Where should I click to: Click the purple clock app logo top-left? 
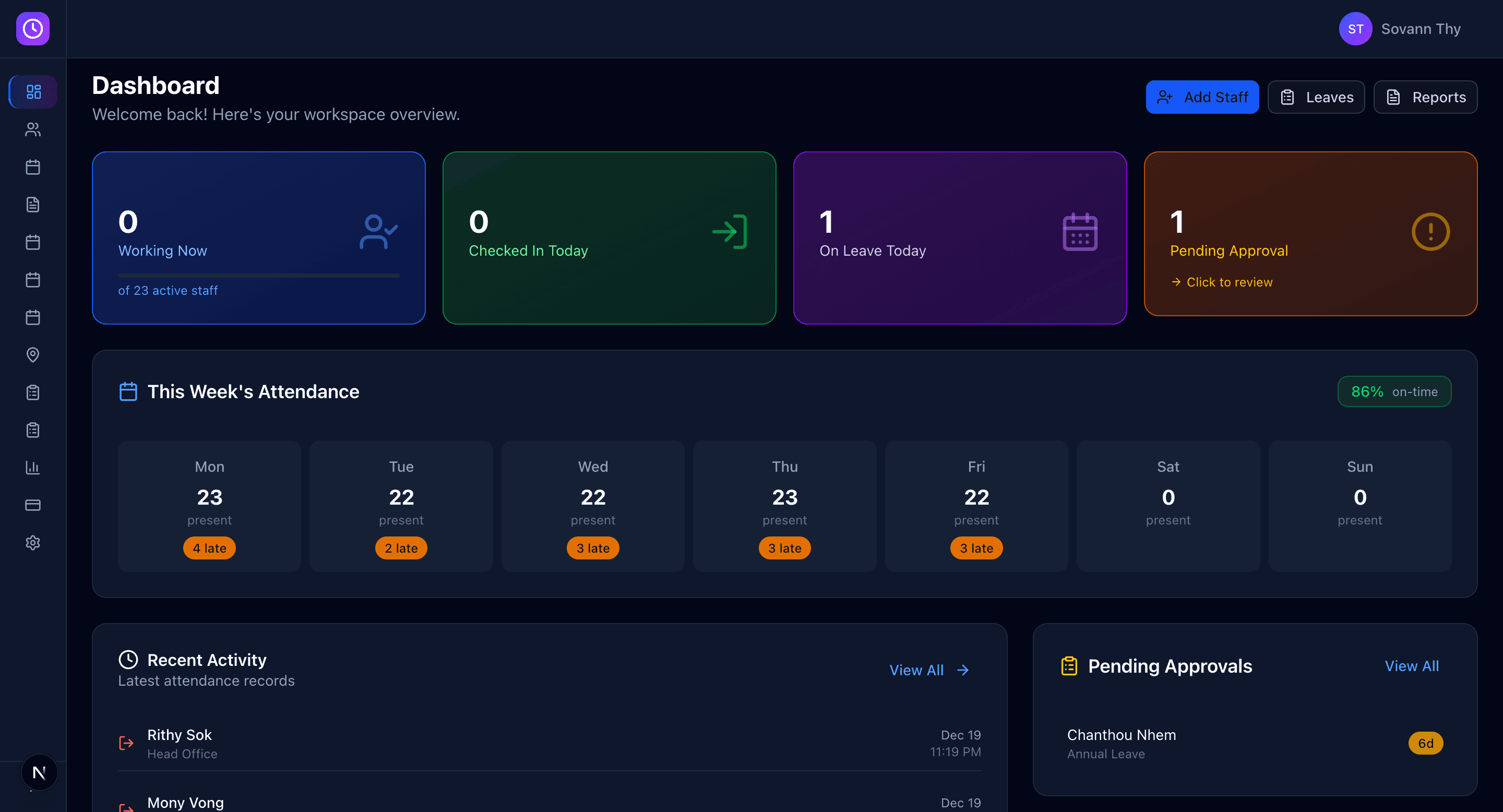tap(33, 29)
